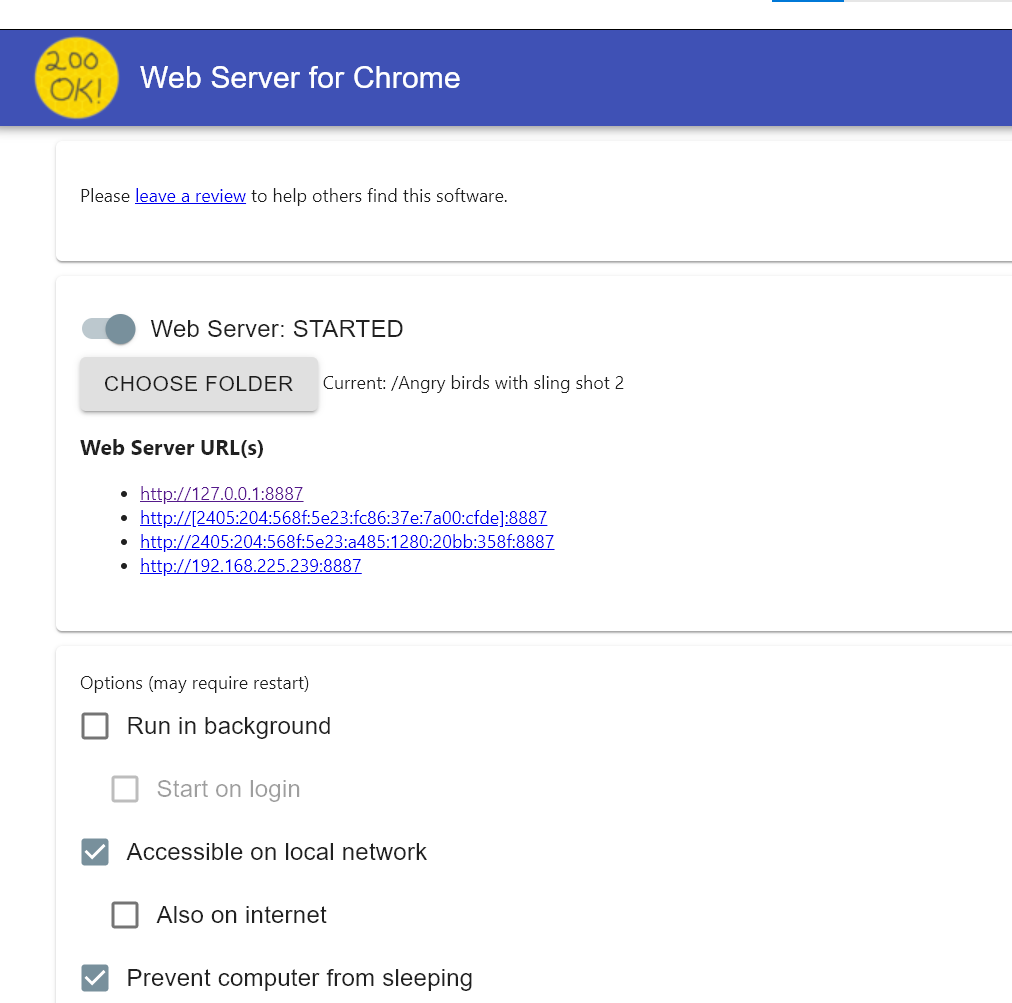Check the Start on login option
Image resolution: width=1012 pixels, height=1003 pixels.
(x=124, y=789)
